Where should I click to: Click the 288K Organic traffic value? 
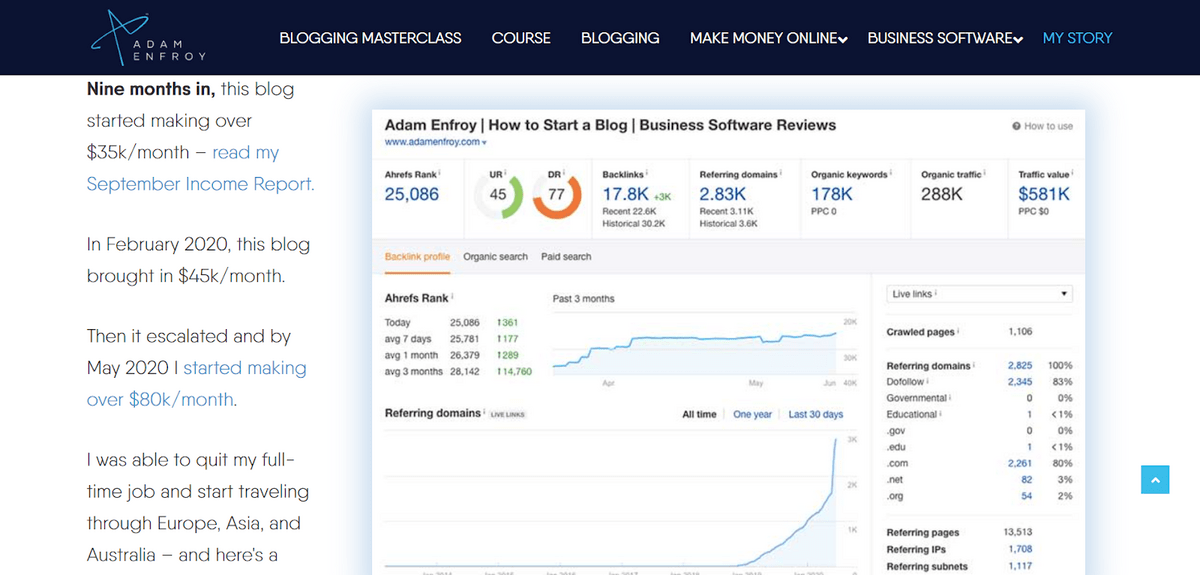point(942,194)
